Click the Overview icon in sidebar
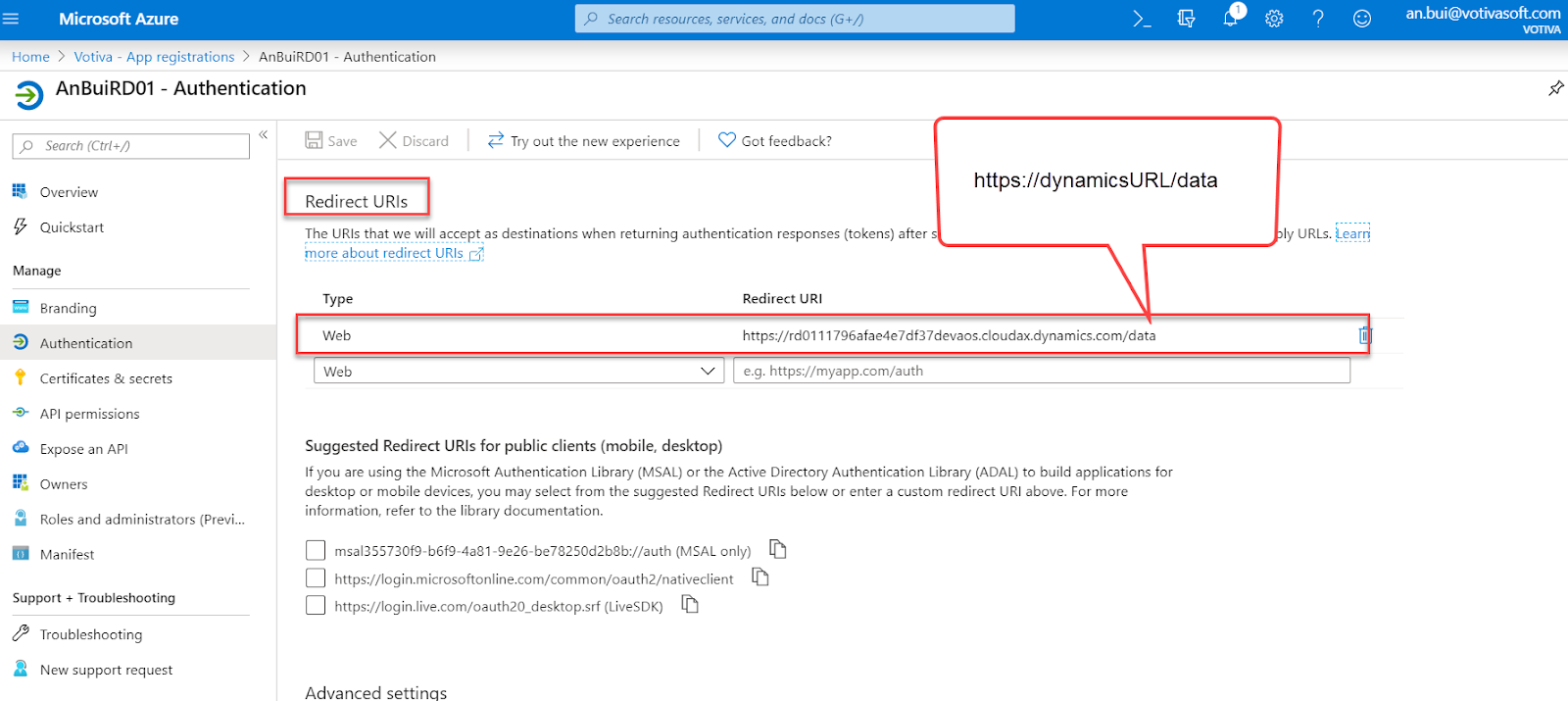The height and width of the screenshot is (701, 1568). coord(20,191)
